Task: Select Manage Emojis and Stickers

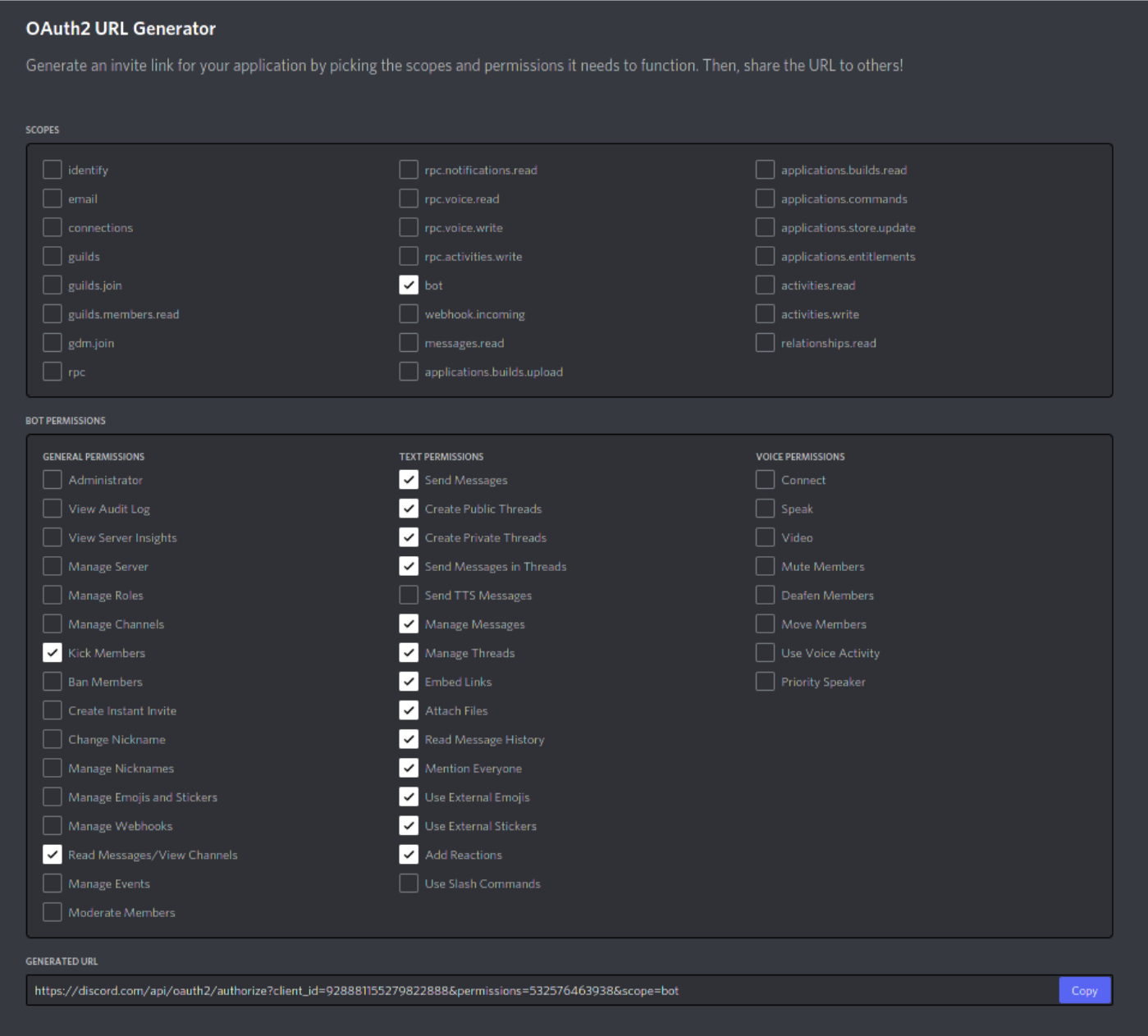Action: coord(53,796)
